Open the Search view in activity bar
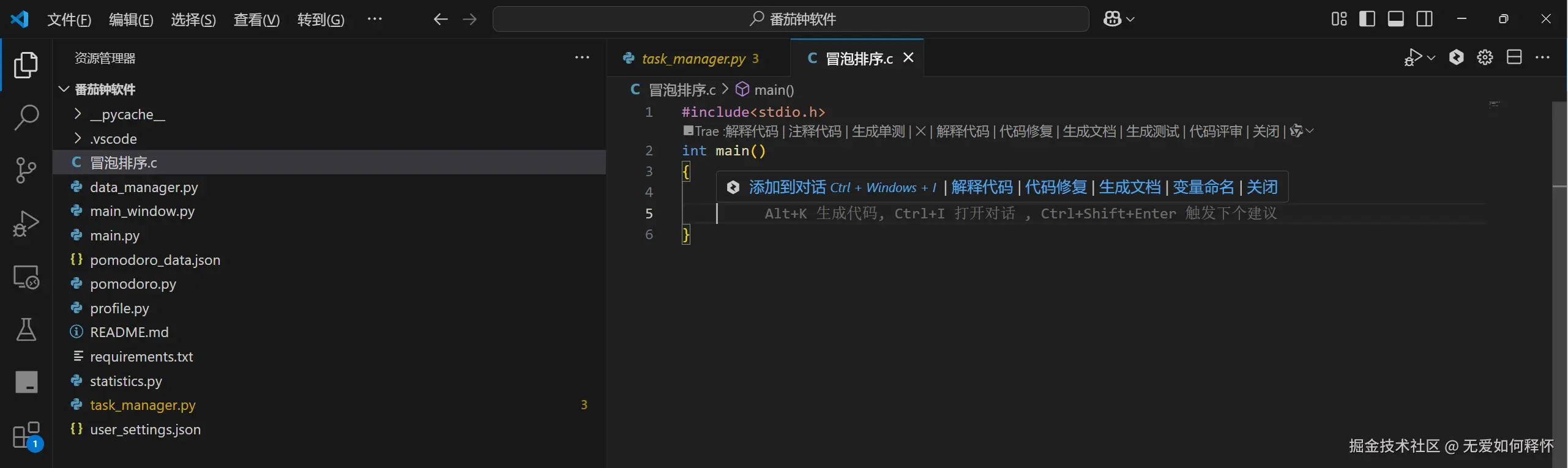1568x468 pixels. [26, 117]
